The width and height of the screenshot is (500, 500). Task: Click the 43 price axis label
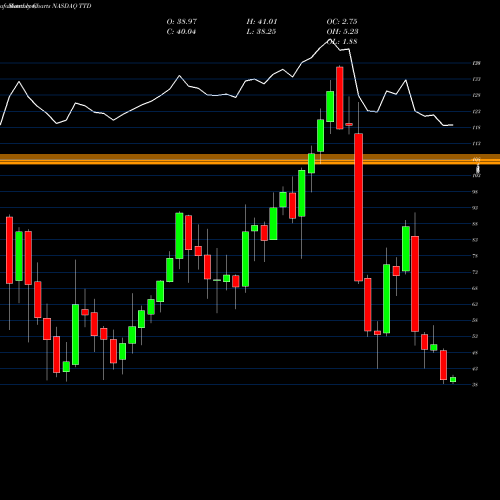pyautogui.click(x=476, y=368)
